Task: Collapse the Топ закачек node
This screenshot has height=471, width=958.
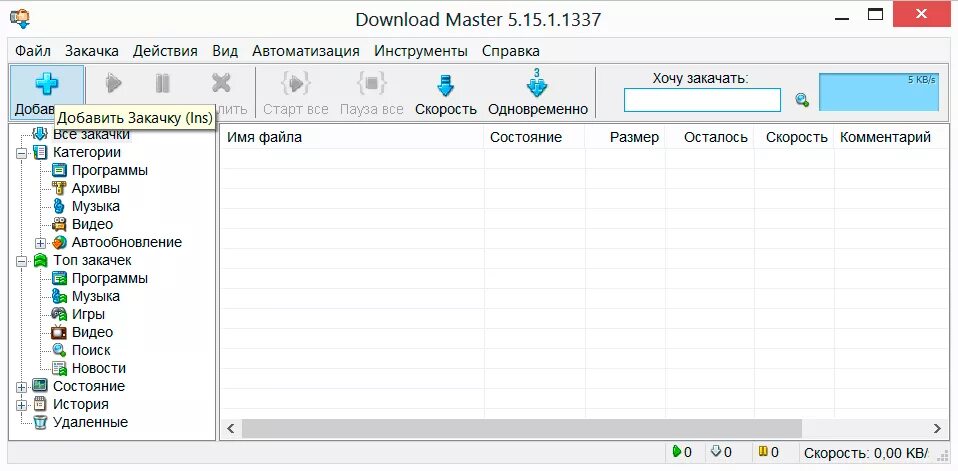Action: coord(22,261)
